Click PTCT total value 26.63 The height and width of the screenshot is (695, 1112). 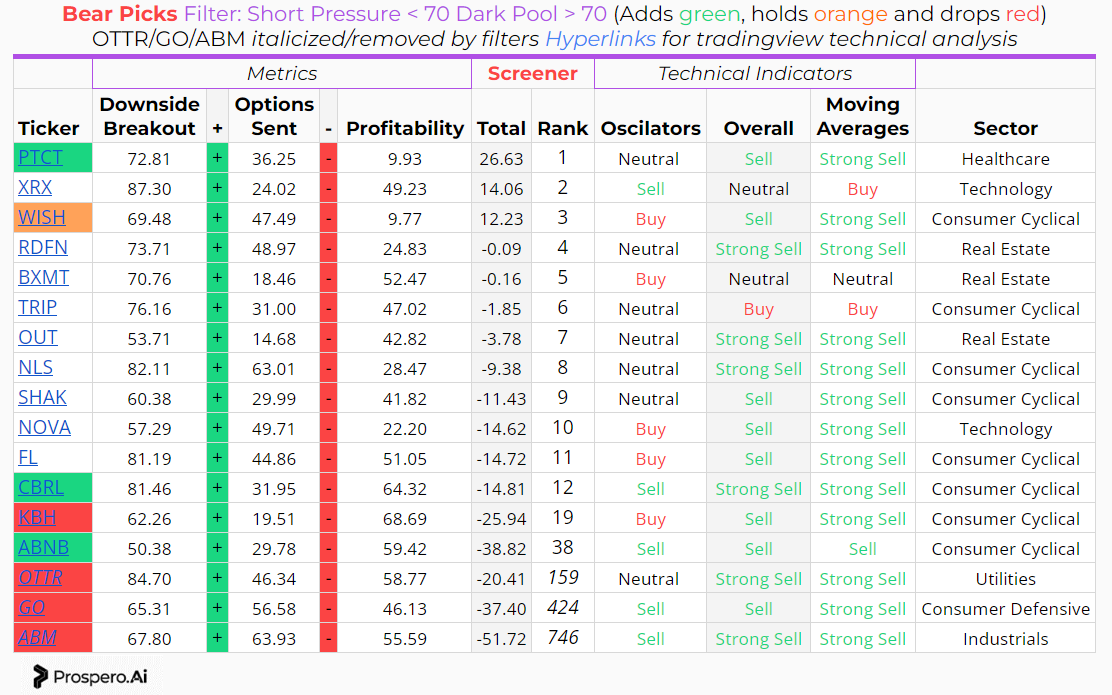tap(501, 159)
